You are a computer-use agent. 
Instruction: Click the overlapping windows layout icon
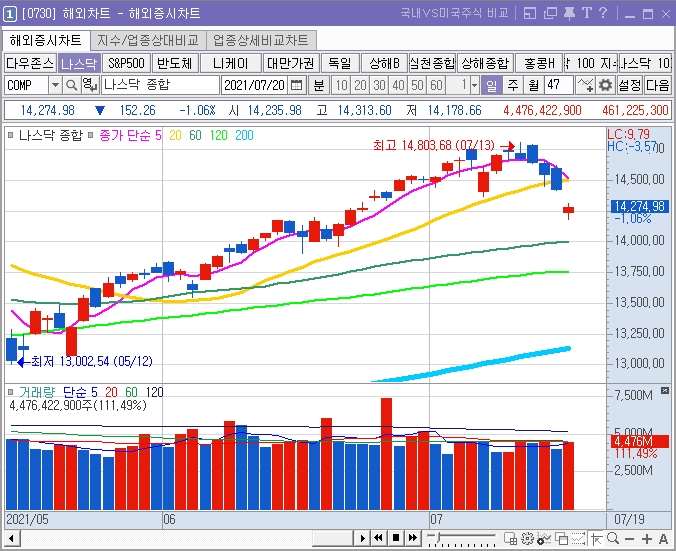click(561, 538)
